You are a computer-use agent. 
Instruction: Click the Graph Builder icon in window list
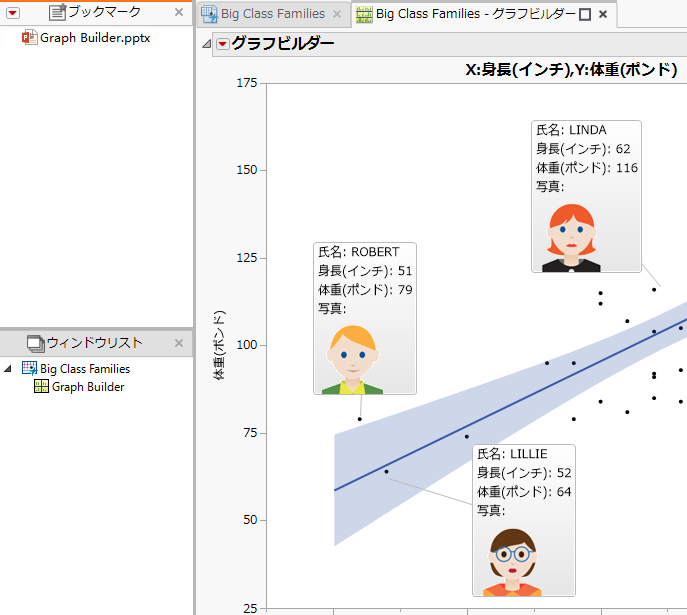click(x=41, y=386)
